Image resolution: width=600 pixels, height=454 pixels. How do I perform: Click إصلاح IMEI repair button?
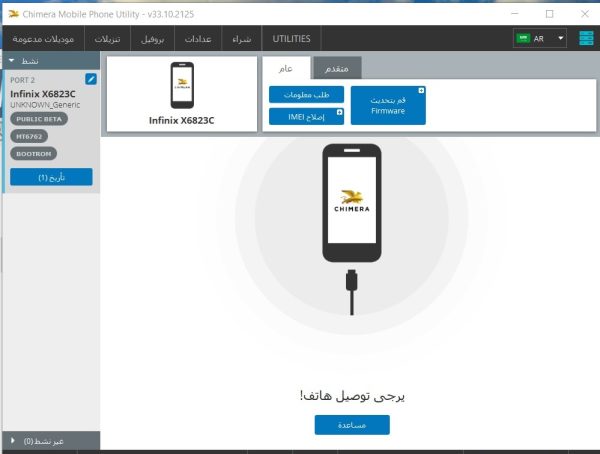[306, 116]
